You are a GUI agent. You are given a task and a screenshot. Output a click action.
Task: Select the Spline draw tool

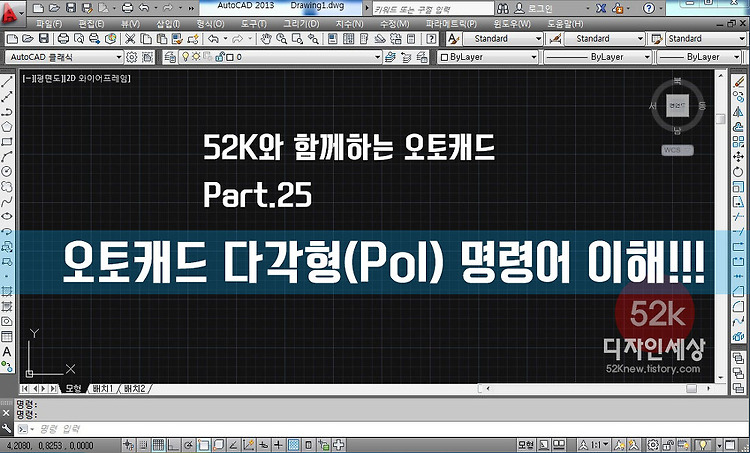[x=7, y=201]
